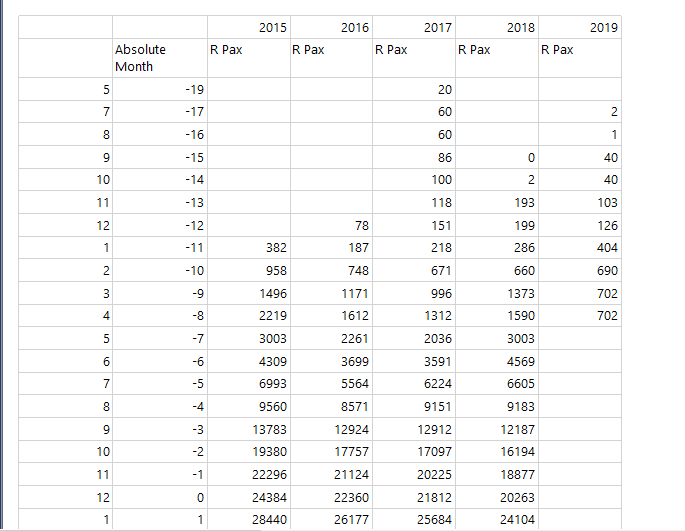Select the Absolute Month header cell
The width and height of the screenshot is (685, 531).
click(x=159, y=58)
